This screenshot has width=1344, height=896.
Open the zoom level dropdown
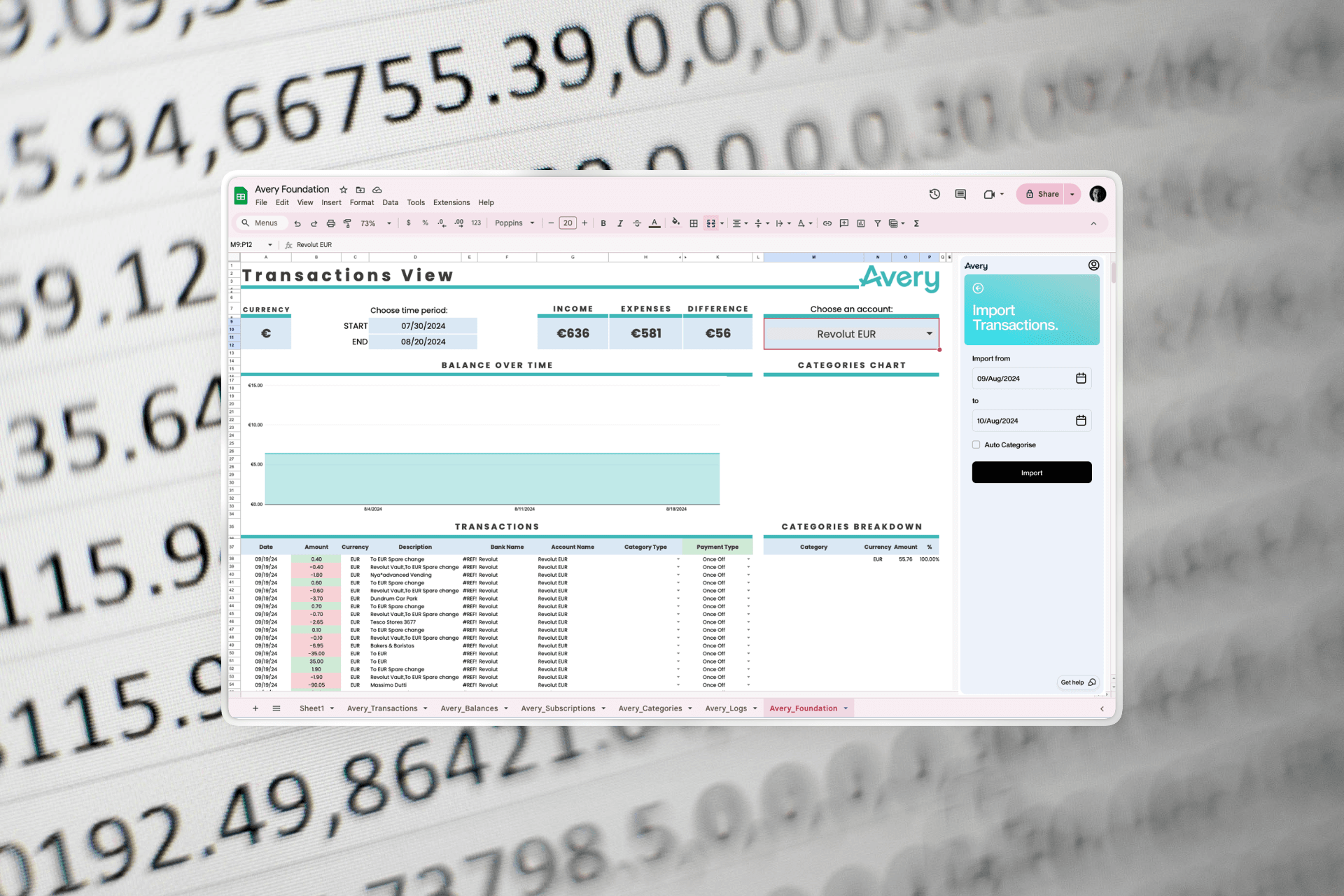pyautogui.click(x=376, y=223)
